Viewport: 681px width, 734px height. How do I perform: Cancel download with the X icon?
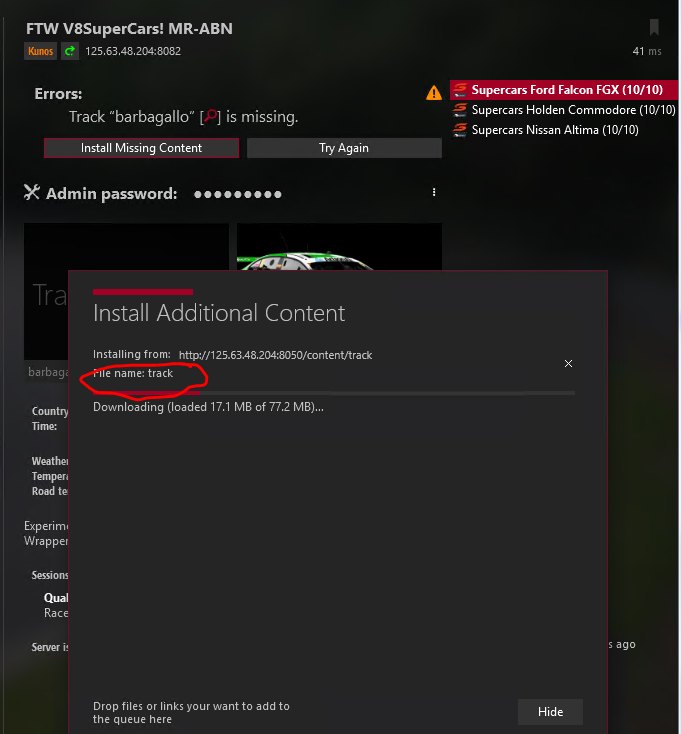coord(568,364)
